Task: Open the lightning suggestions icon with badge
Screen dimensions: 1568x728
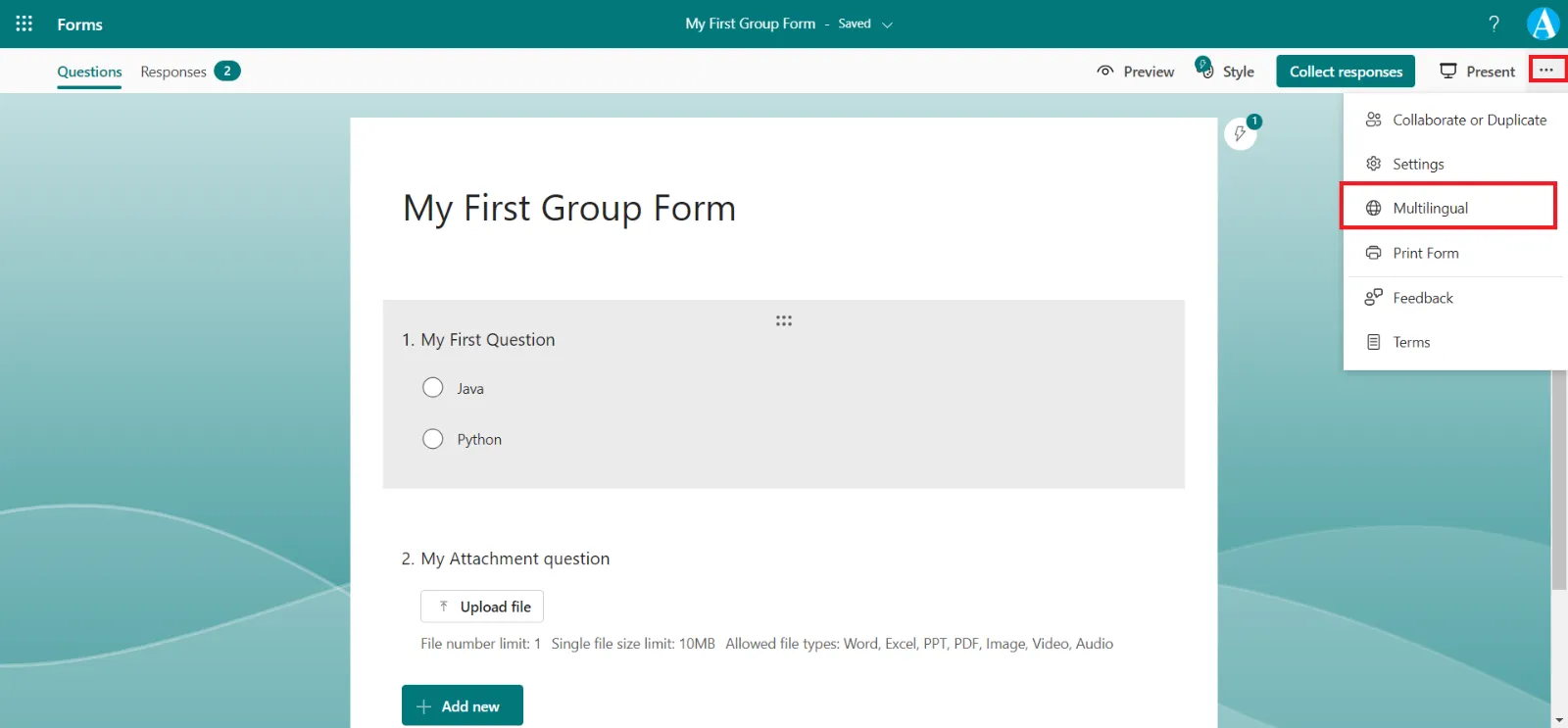Action: click(x=1241, y=133)
